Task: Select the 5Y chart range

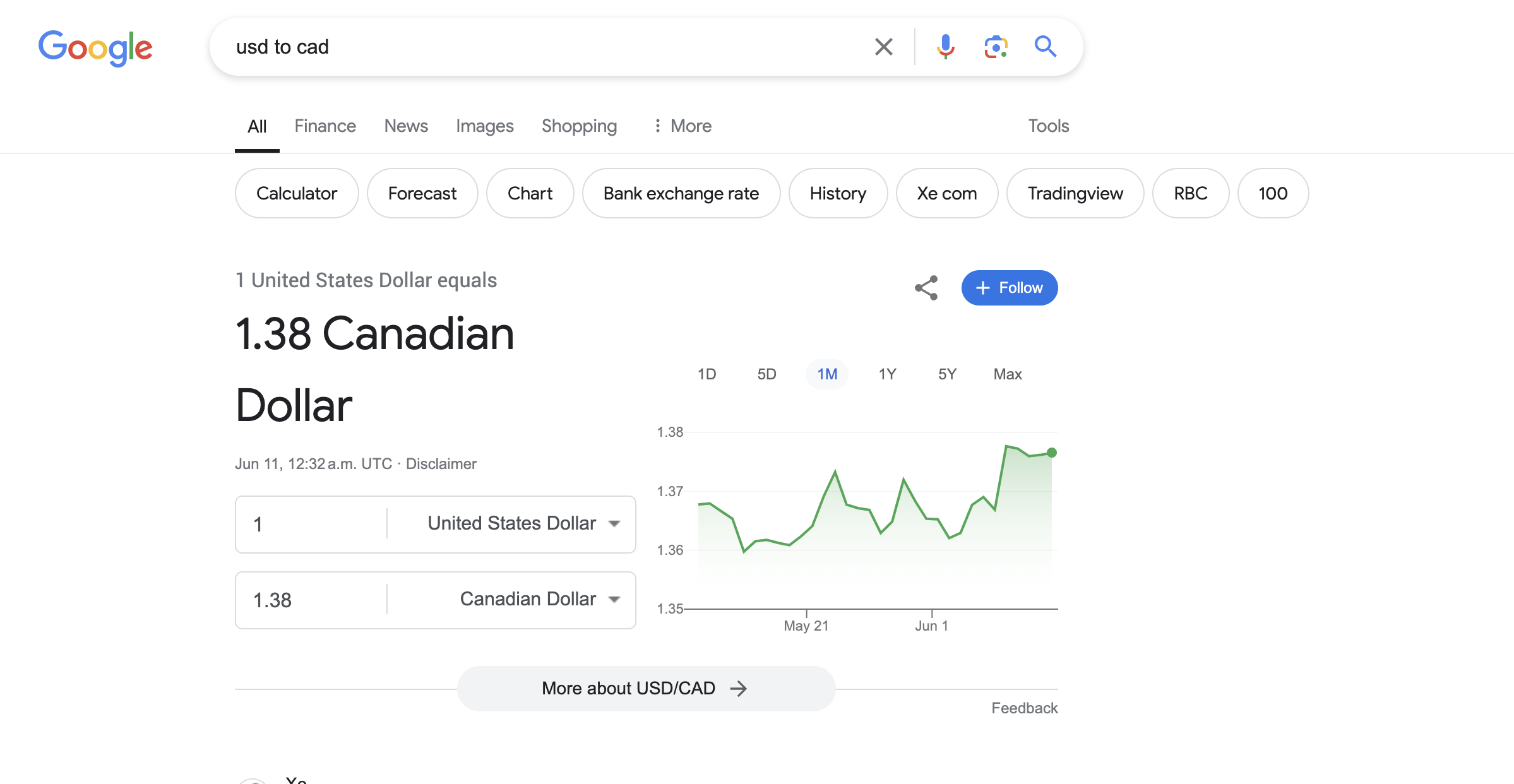Action: tap(946, 374)
